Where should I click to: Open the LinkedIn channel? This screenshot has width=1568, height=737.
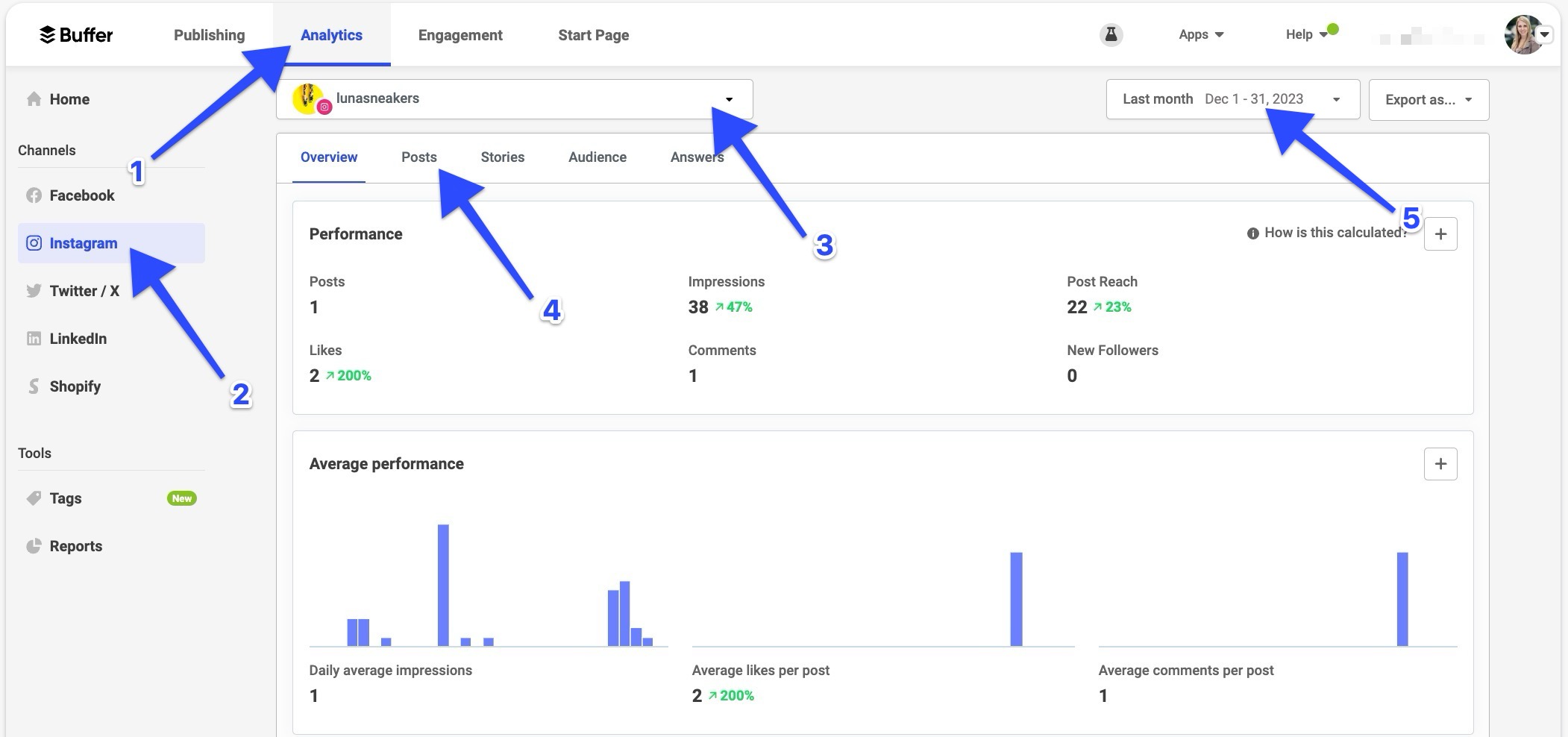point(78,338)
